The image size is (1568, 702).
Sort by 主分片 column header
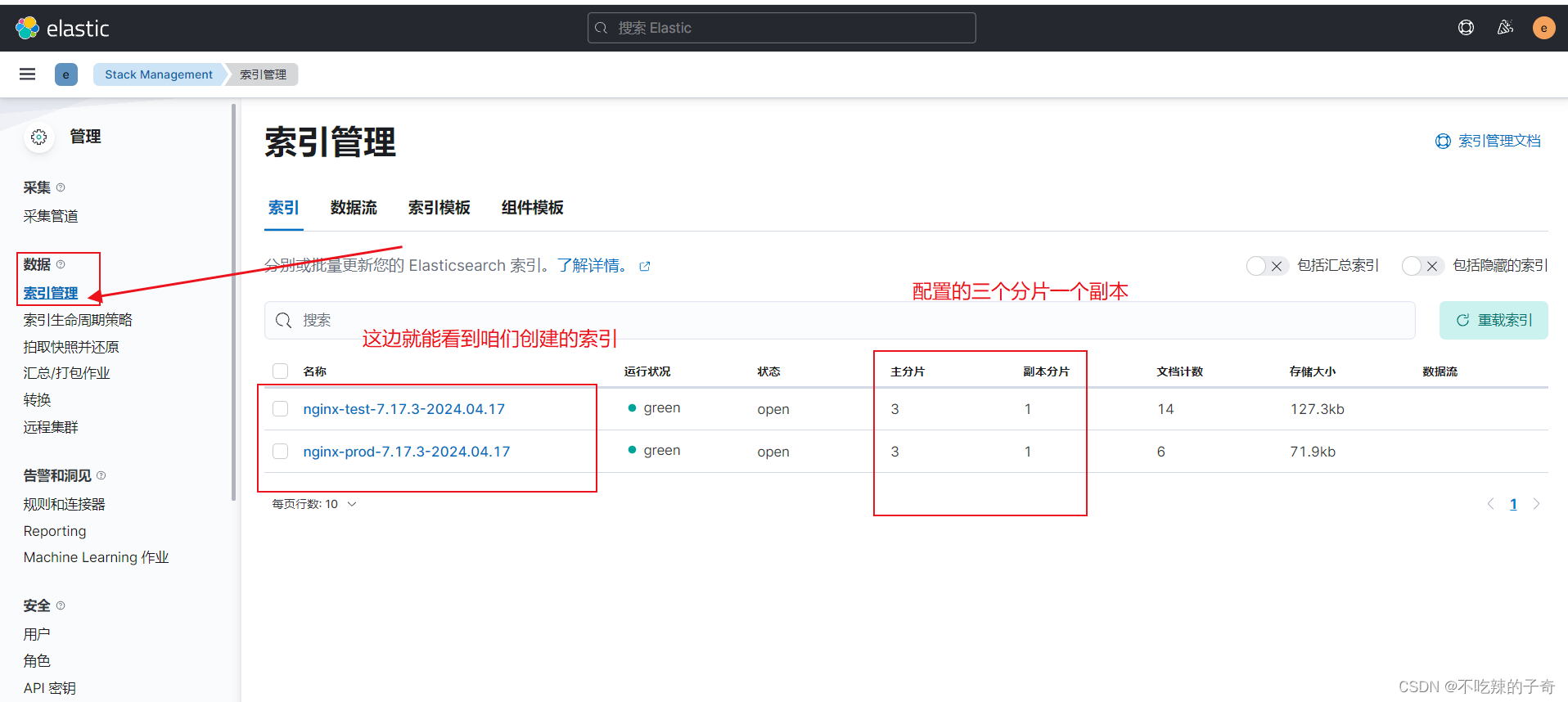click(x=908, y=371)
